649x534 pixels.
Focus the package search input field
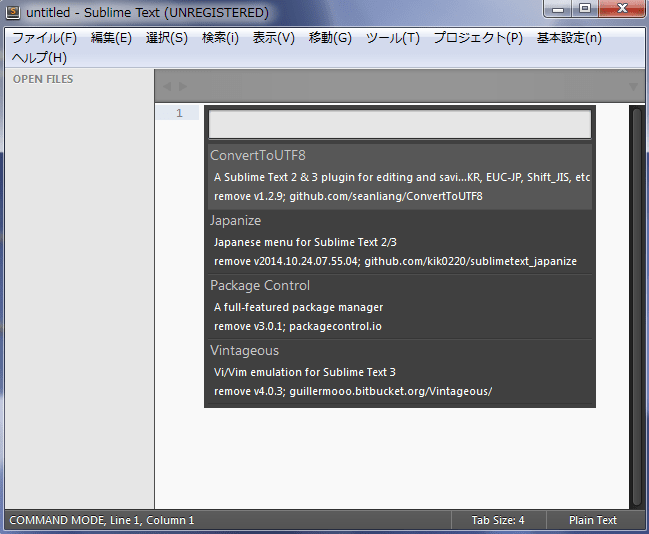pos(400,124)
